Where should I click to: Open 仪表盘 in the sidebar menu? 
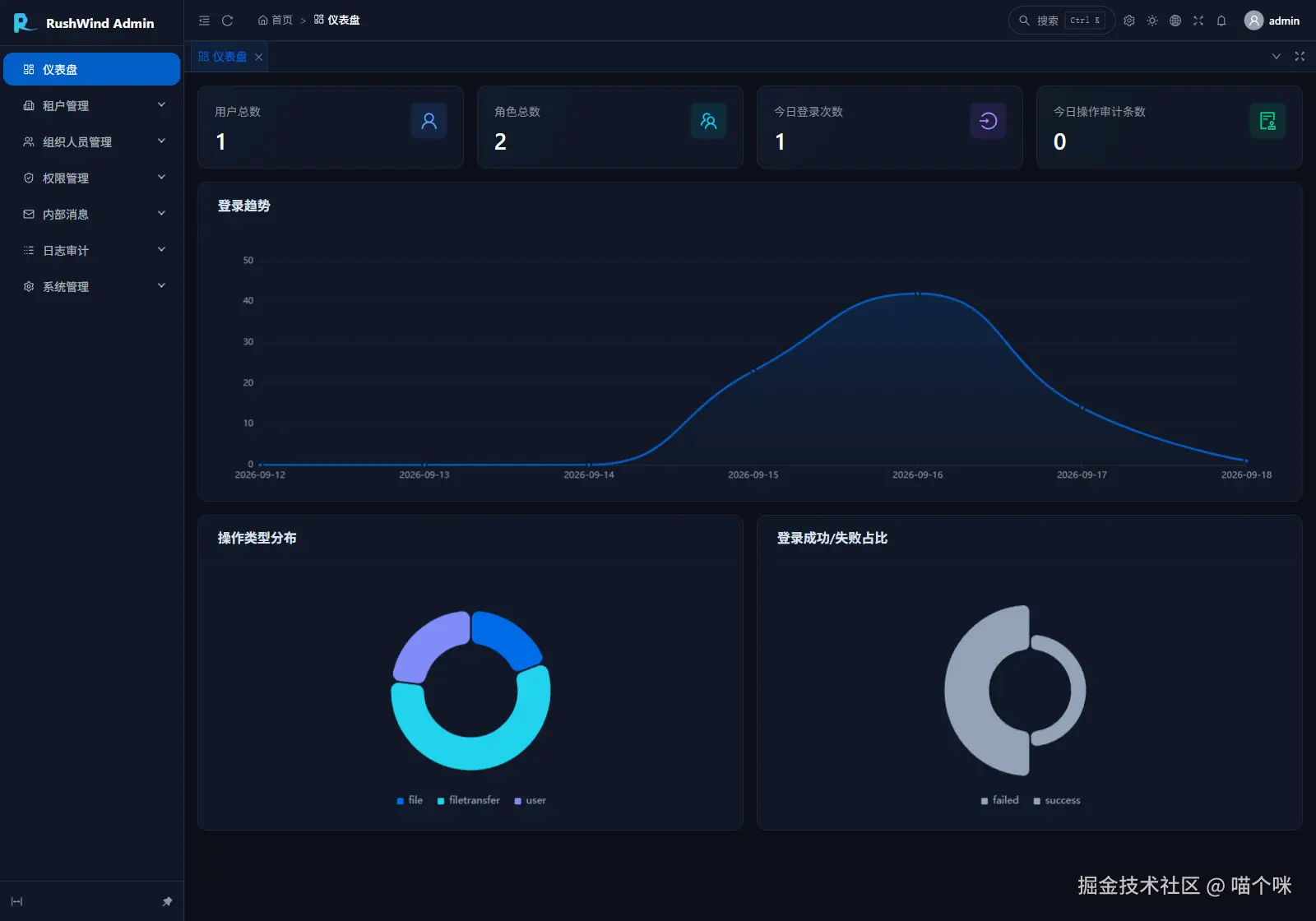(91, 69)
